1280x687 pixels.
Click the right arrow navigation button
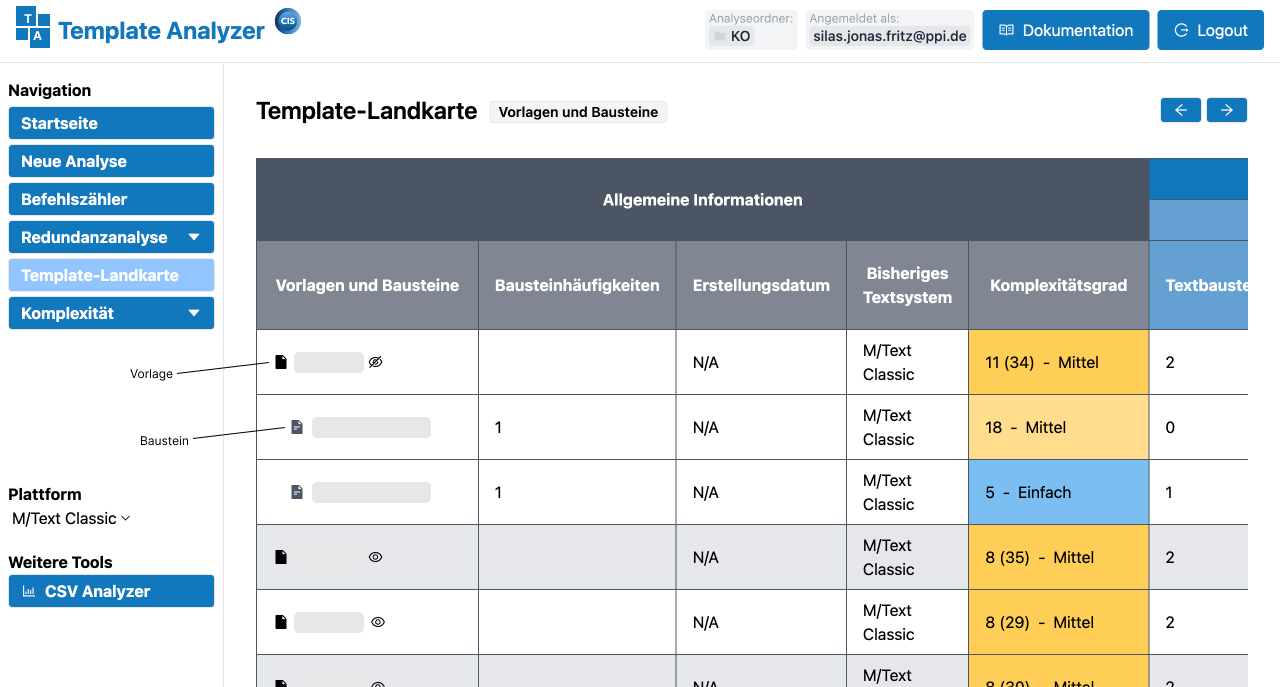pyautogui.click(x=1226, y=110)
